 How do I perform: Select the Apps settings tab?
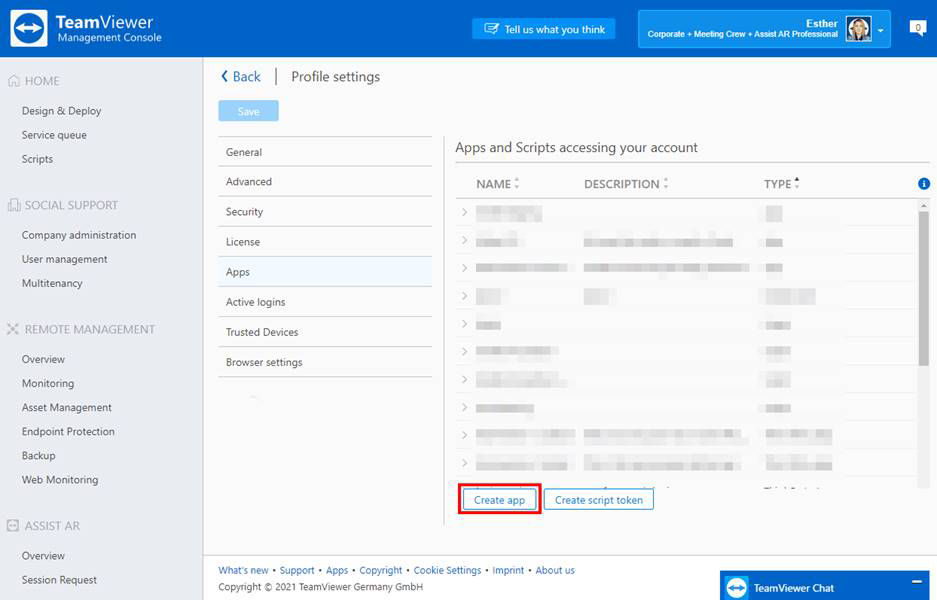pyautogui.click(x=325, y=272)
